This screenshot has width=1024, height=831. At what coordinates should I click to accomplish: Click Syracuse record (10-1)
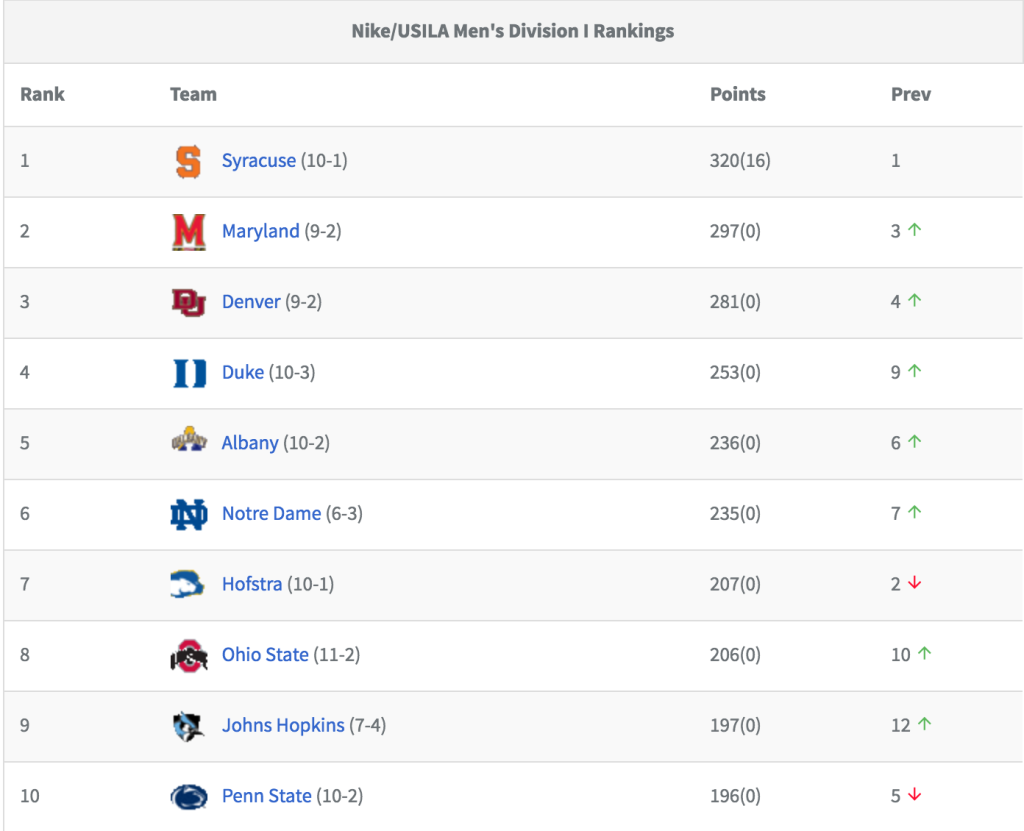pos(324,161)
